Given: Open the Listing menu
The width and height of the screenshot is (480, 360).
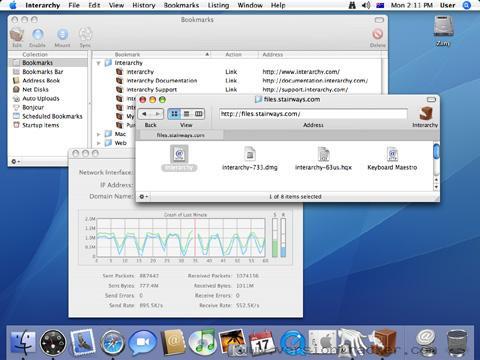Looking at the screenshot, I should point(218,5).
